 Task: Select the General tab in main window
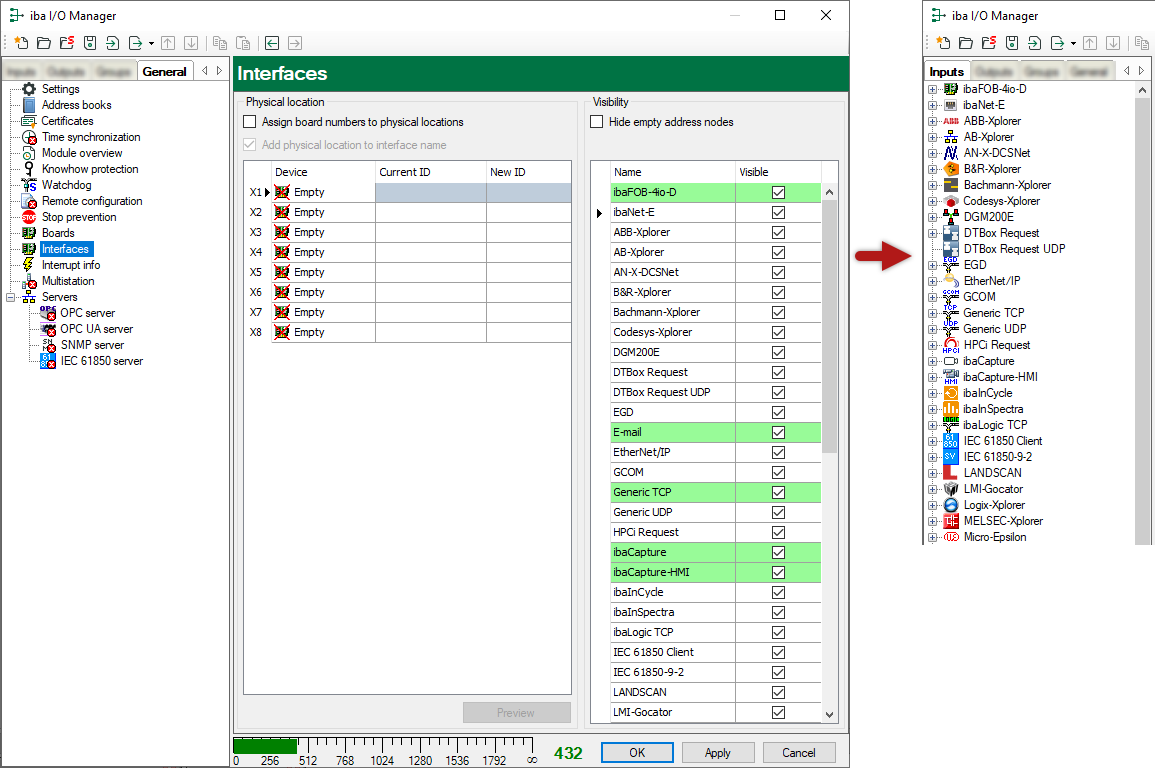(164, 71)
